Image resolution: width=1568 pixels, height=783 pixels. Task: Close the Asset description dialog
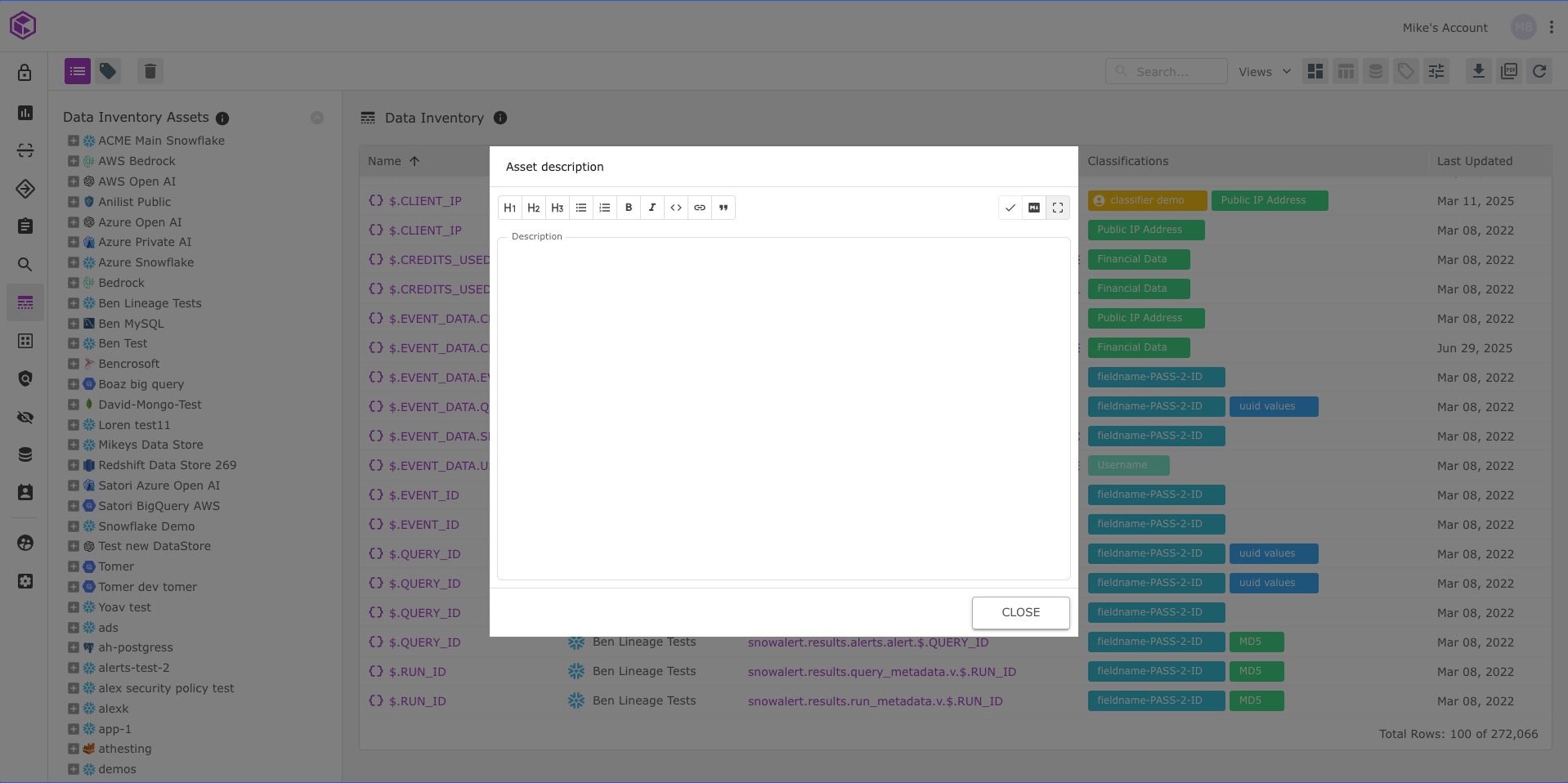click(x=1020, y=612)
